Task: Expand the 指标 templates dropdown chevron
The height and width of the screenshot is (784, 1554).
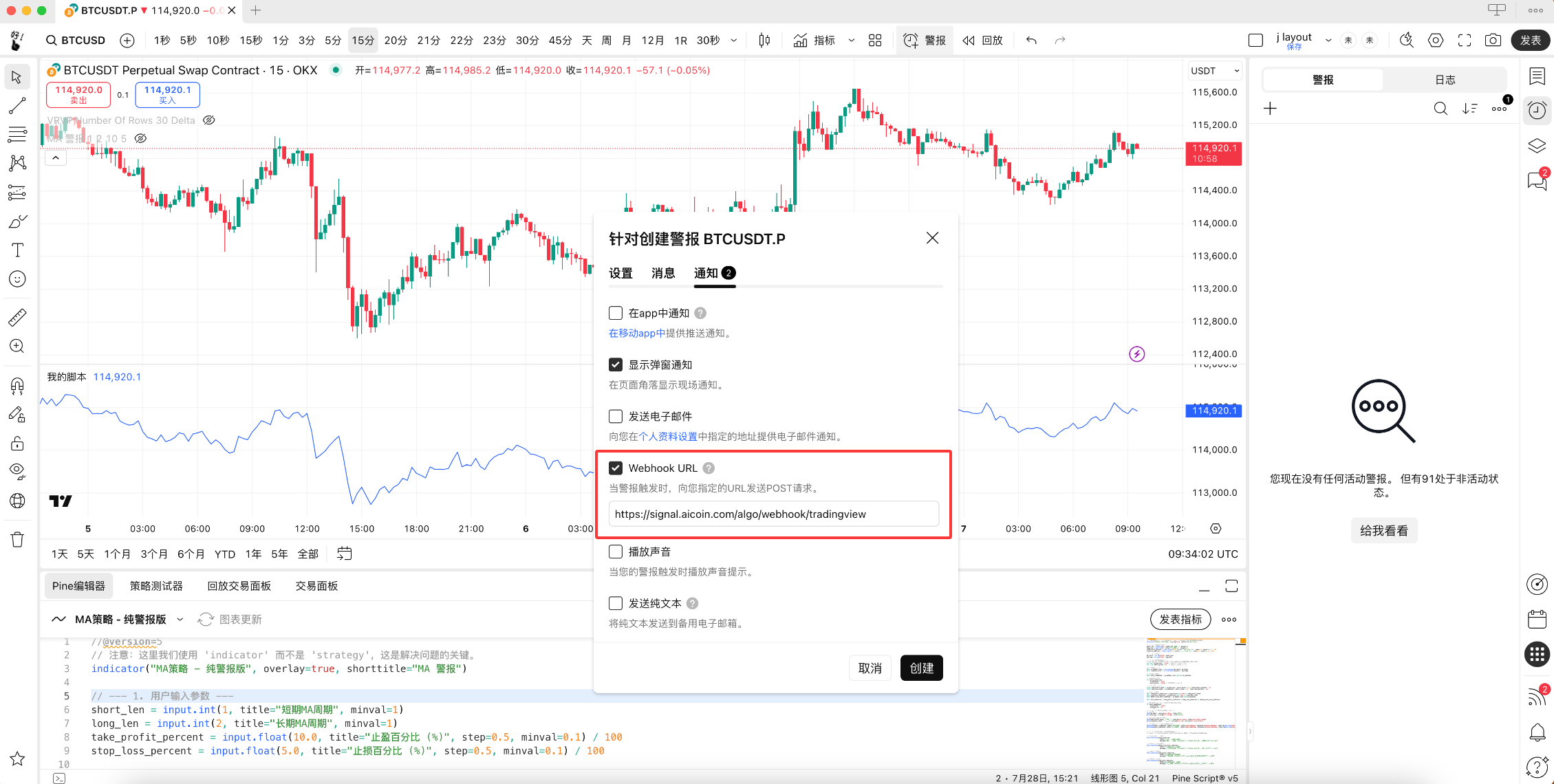Action: (x=852, y=41)
